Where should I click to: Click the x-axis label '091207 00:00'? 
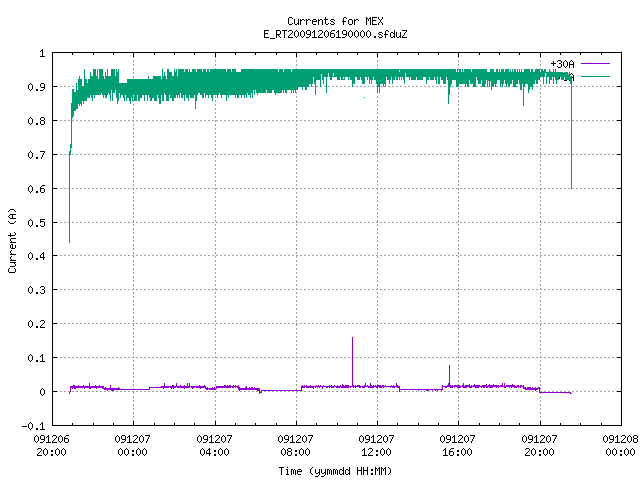coord(133,445)
